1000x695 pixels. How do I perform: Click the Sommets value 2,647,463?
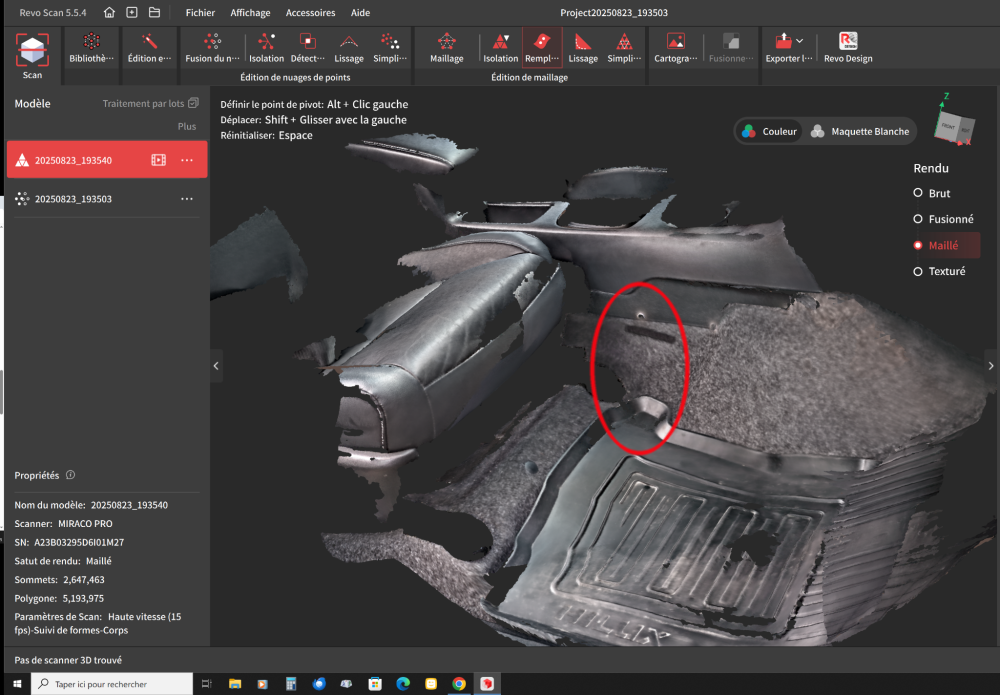pos(84,580)
